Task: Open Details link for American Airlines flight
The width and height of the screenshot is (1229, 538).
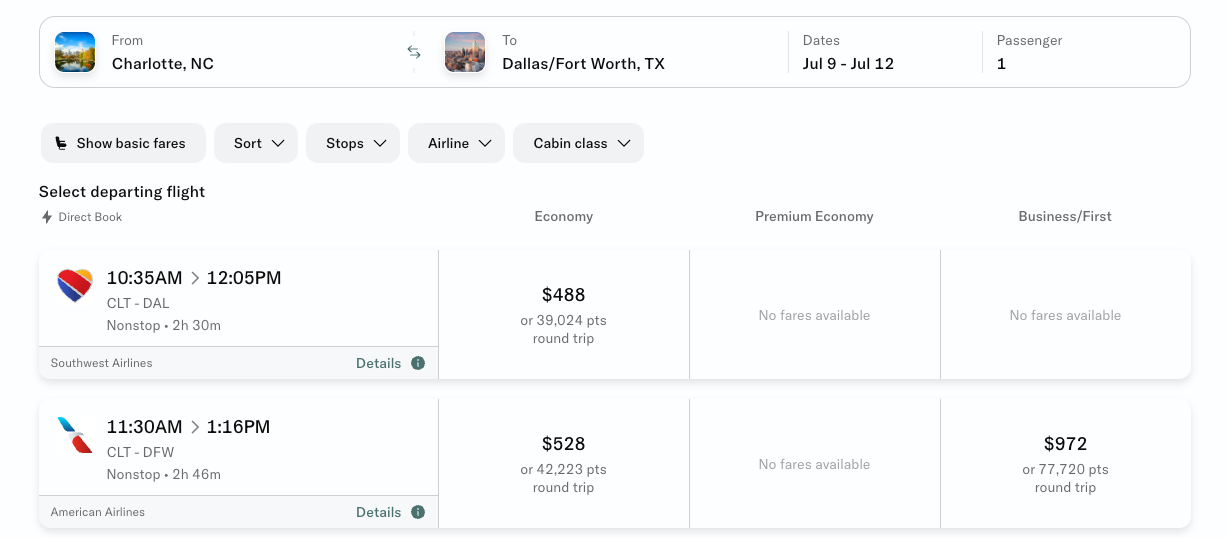Action: tap(378, 512)
